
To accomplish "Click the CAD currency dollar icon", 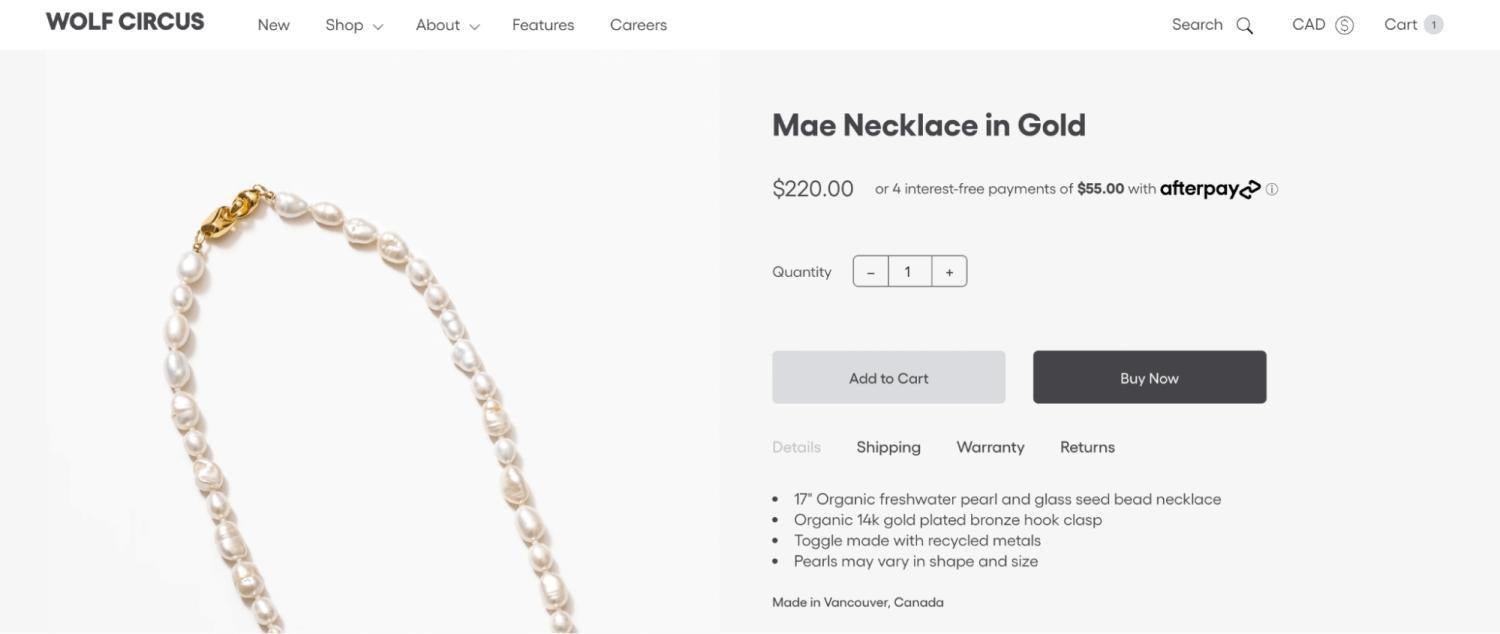I will pyautogui.click(x=1344, y=26).
